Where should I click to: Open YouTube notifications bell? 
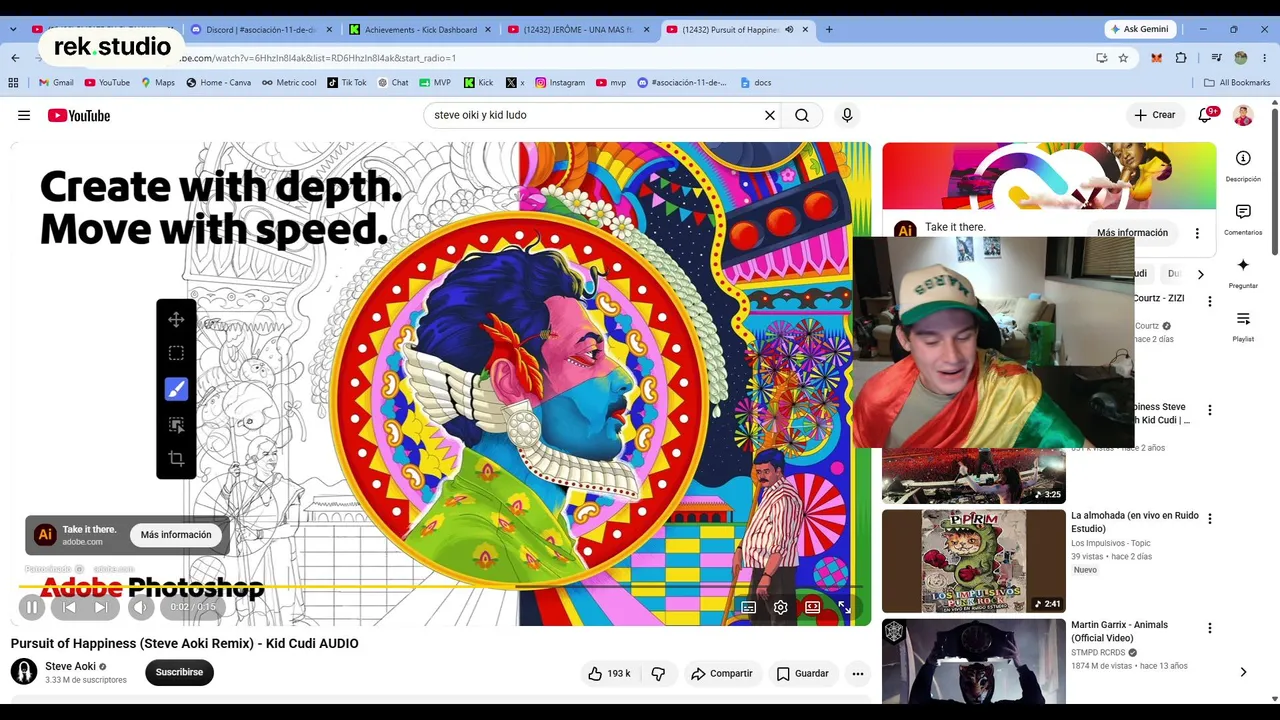click(x=1206, y=115)
